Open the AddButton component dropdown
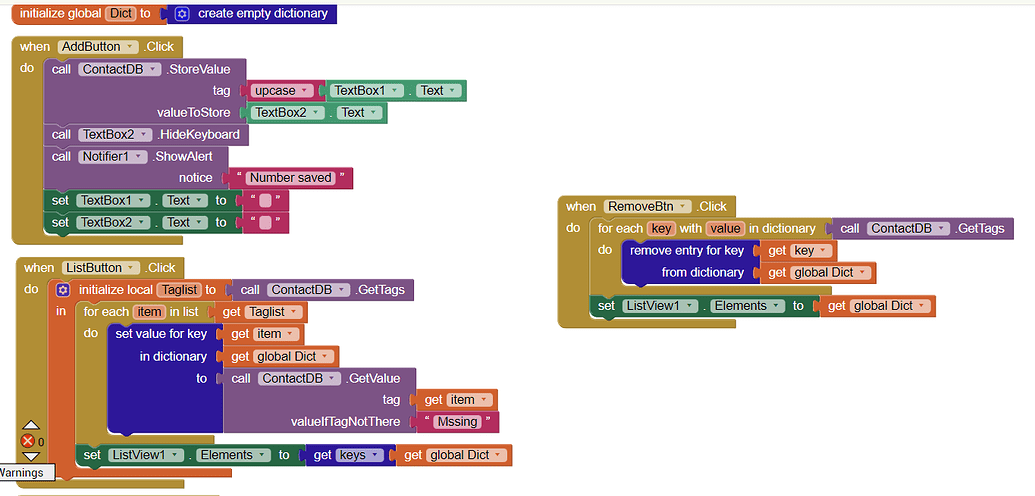Image resolution: width=1035 pixels, height=496 pixels. tap(100, 47)
